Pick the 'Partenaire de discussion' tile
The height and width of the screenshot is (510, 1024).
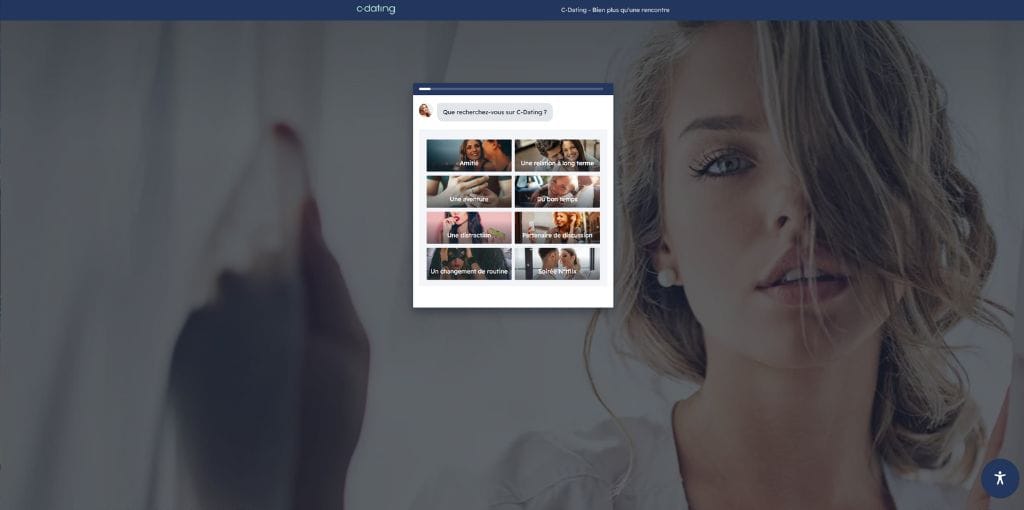pos(557,227)
